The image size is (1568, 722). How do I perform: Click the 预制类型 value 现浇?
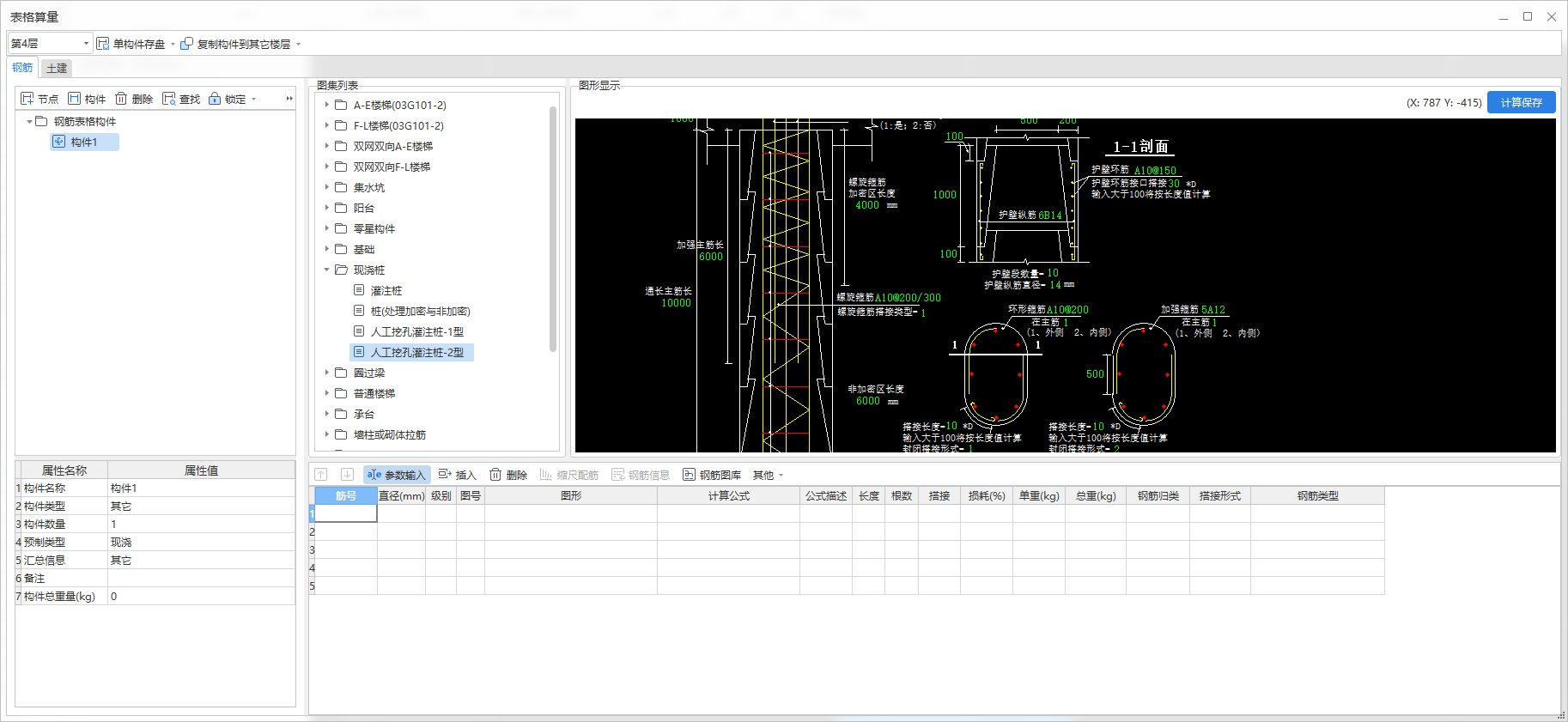[201, 542]
